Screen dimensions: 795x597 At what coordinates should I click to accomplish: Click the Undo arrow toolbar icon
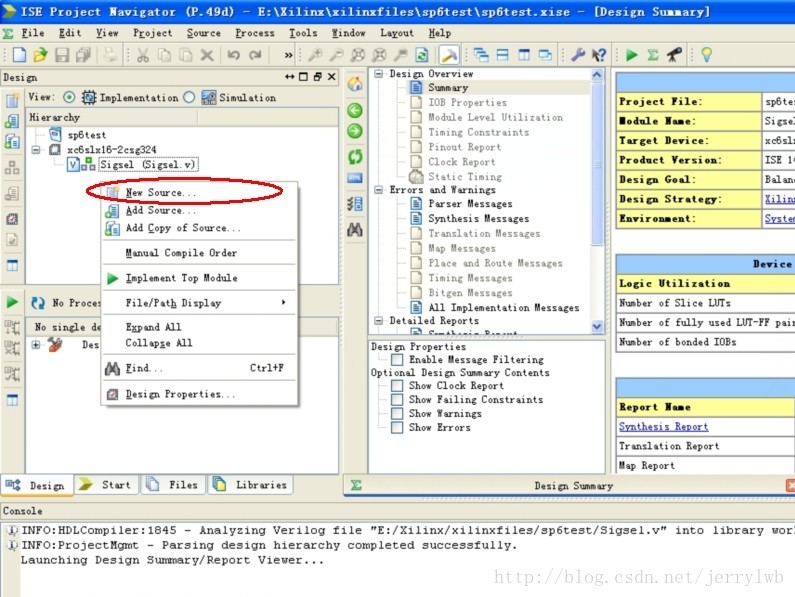233,55
